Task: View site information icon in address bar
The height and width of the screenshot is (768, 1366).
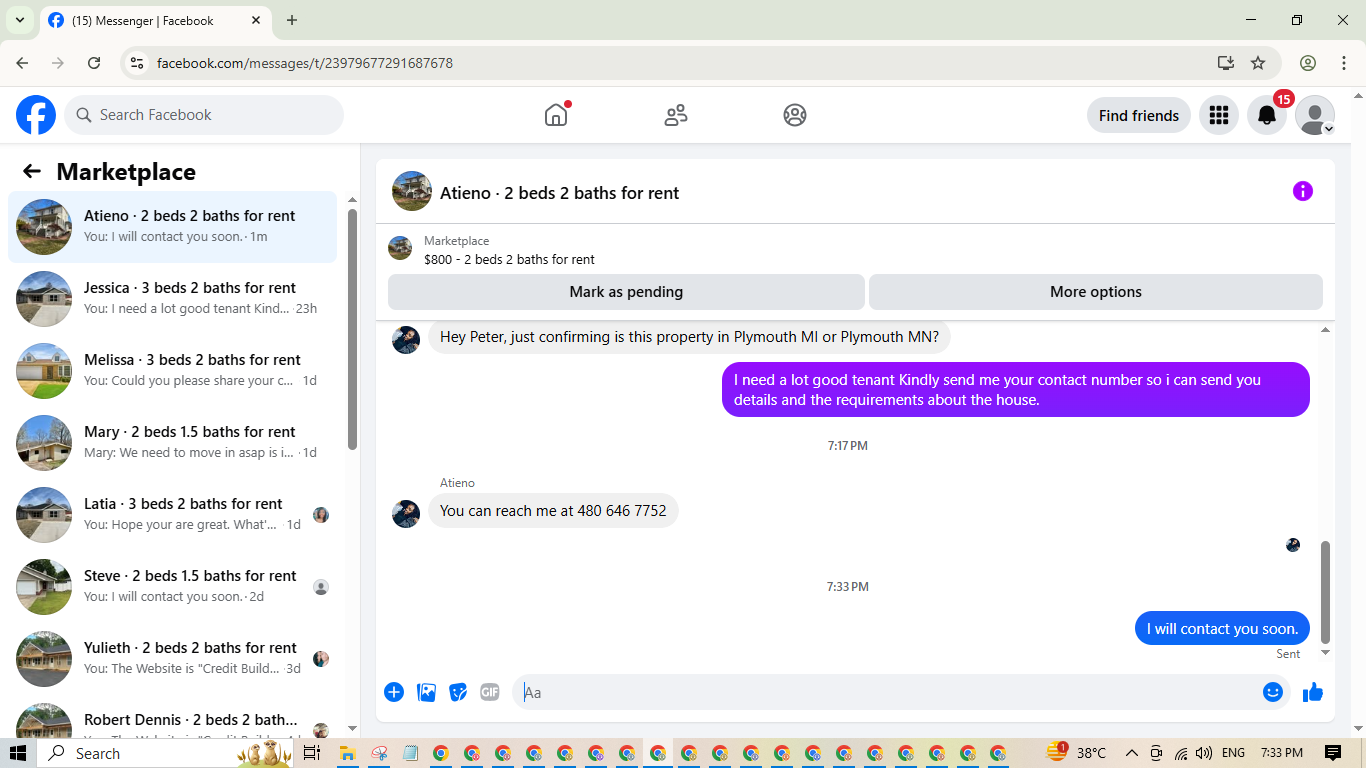Action: tap(138, 63)
